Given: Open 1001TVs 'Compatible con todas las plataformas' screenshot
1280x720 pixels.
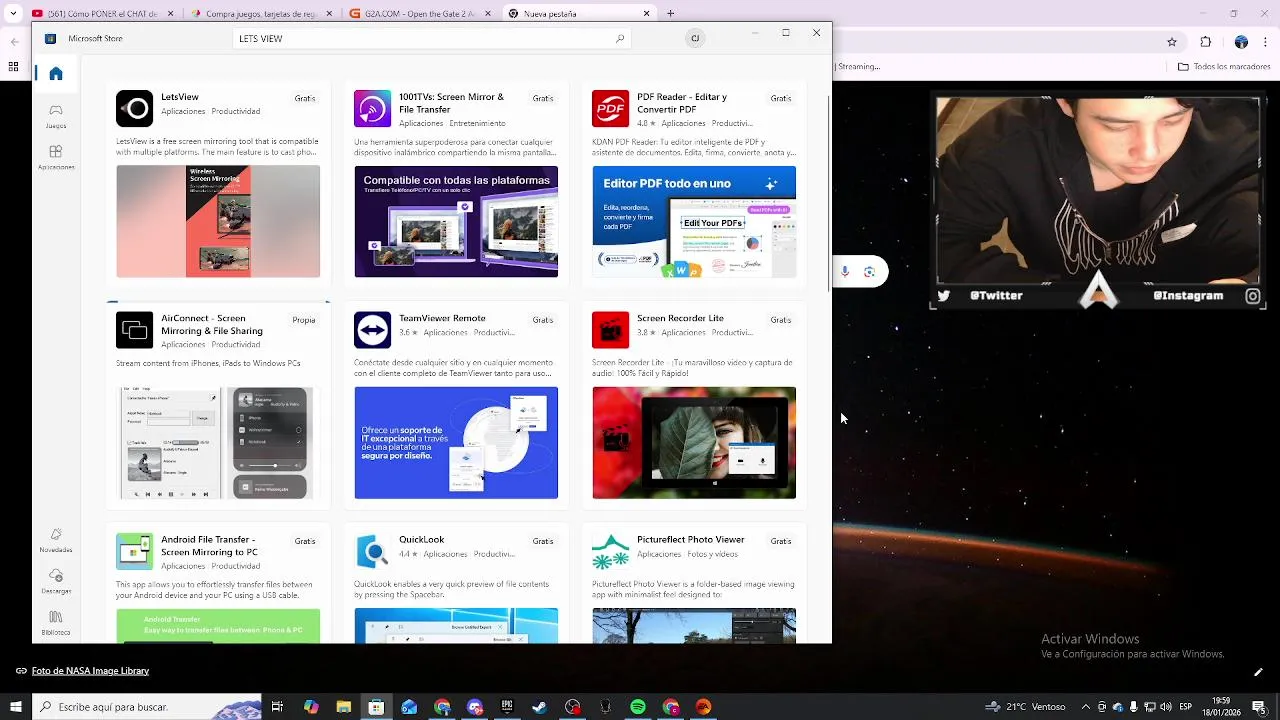Looking at the screenshot, I should [x=456, y=221].
